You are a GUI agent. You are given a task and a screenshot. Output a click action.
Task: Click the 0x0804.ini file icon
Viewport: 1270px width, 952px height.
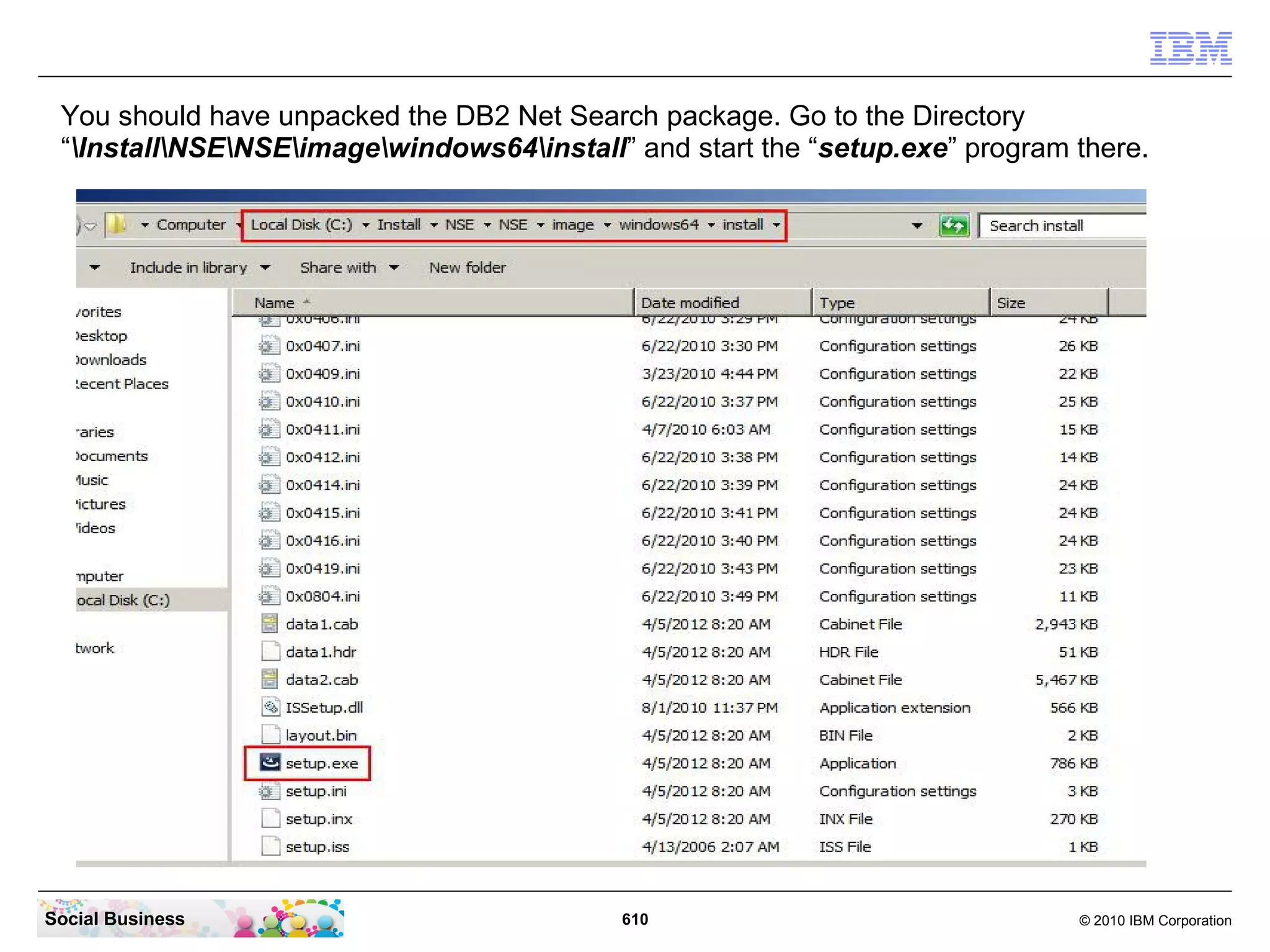pos(269,596)
